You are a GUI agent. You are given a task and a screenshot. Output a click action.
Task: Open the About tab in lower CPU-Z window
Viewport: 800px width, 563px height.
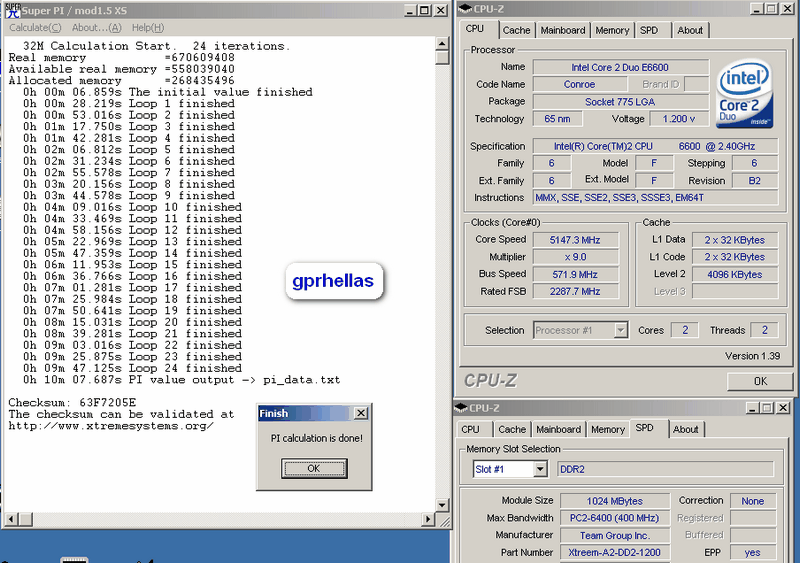point(686,429)
